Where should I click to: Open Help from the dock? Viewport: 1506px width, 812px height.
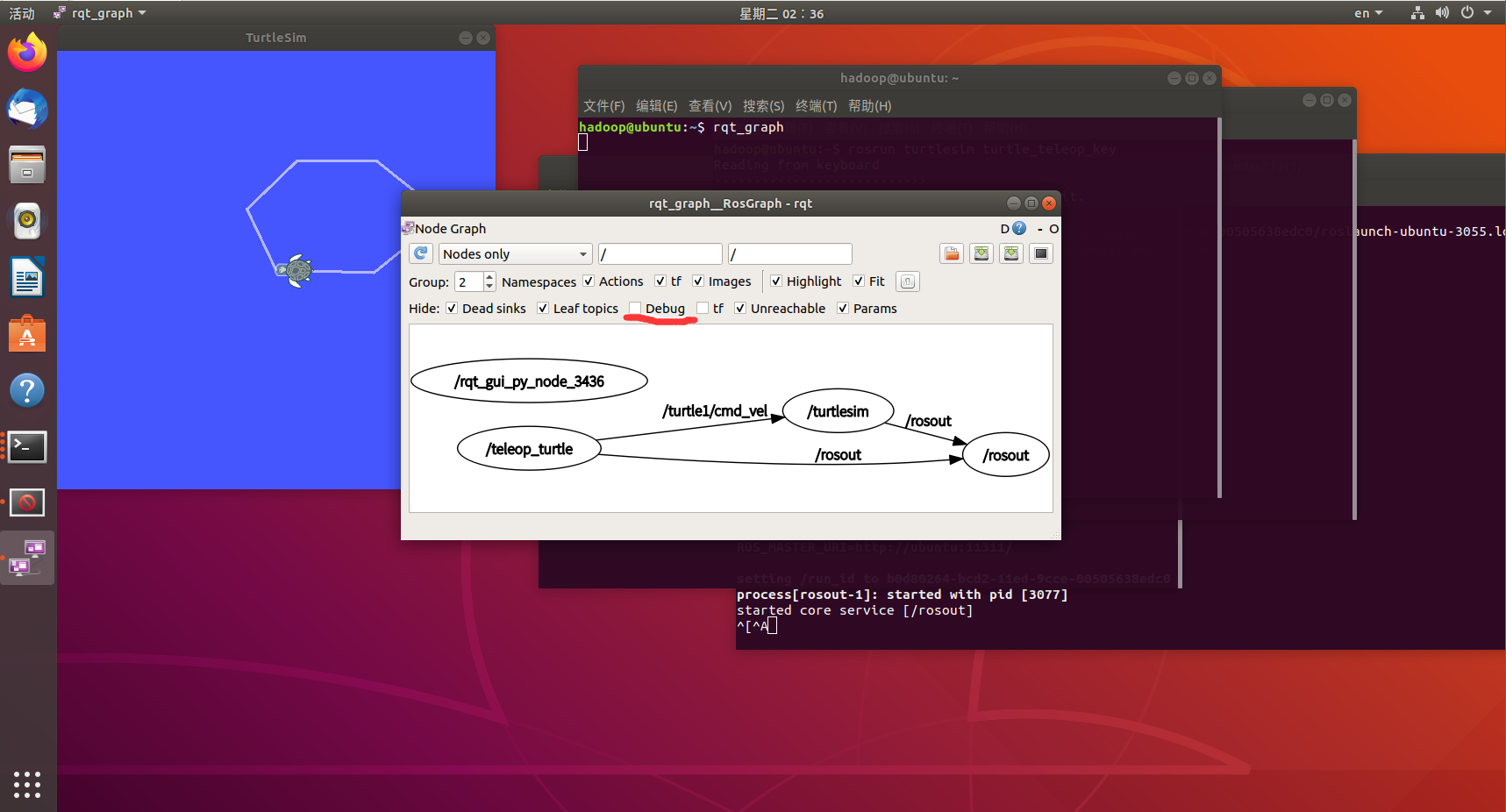click(x=27, y=390)
